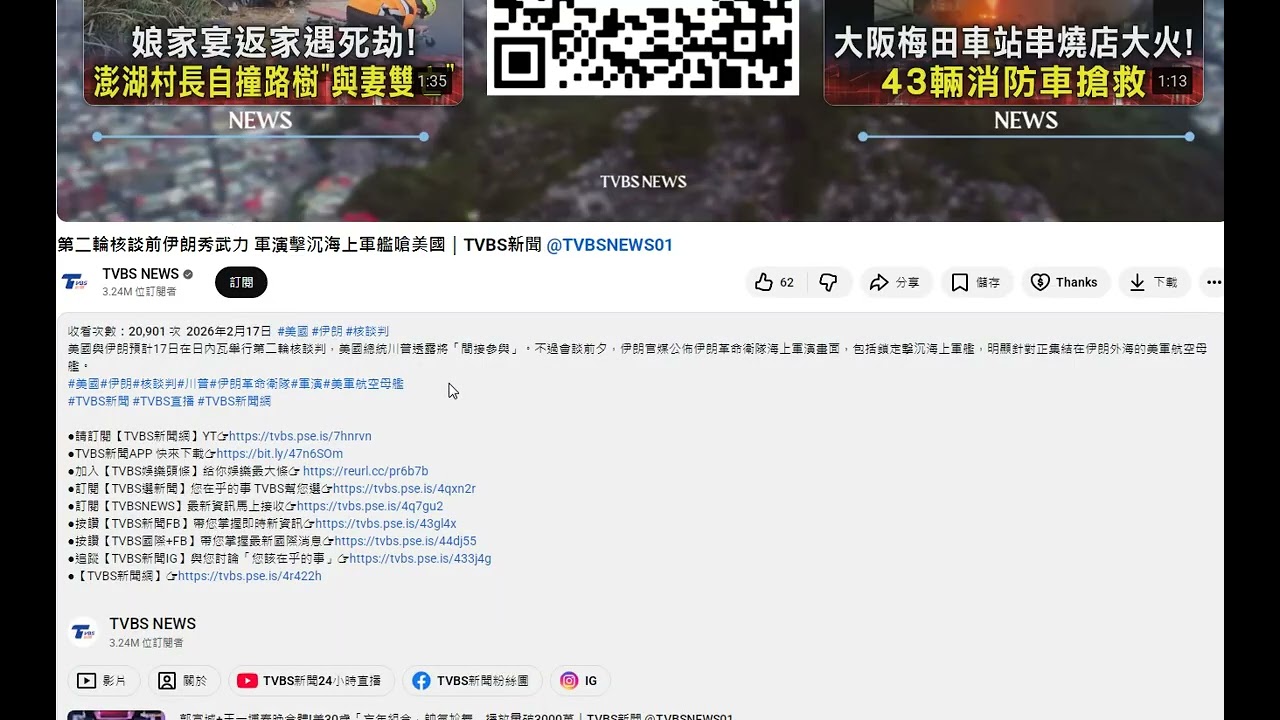The image size is (1280, 720).
Task: Open @TVBSNEWS01 handle in video title
Action: click(610, 245)
